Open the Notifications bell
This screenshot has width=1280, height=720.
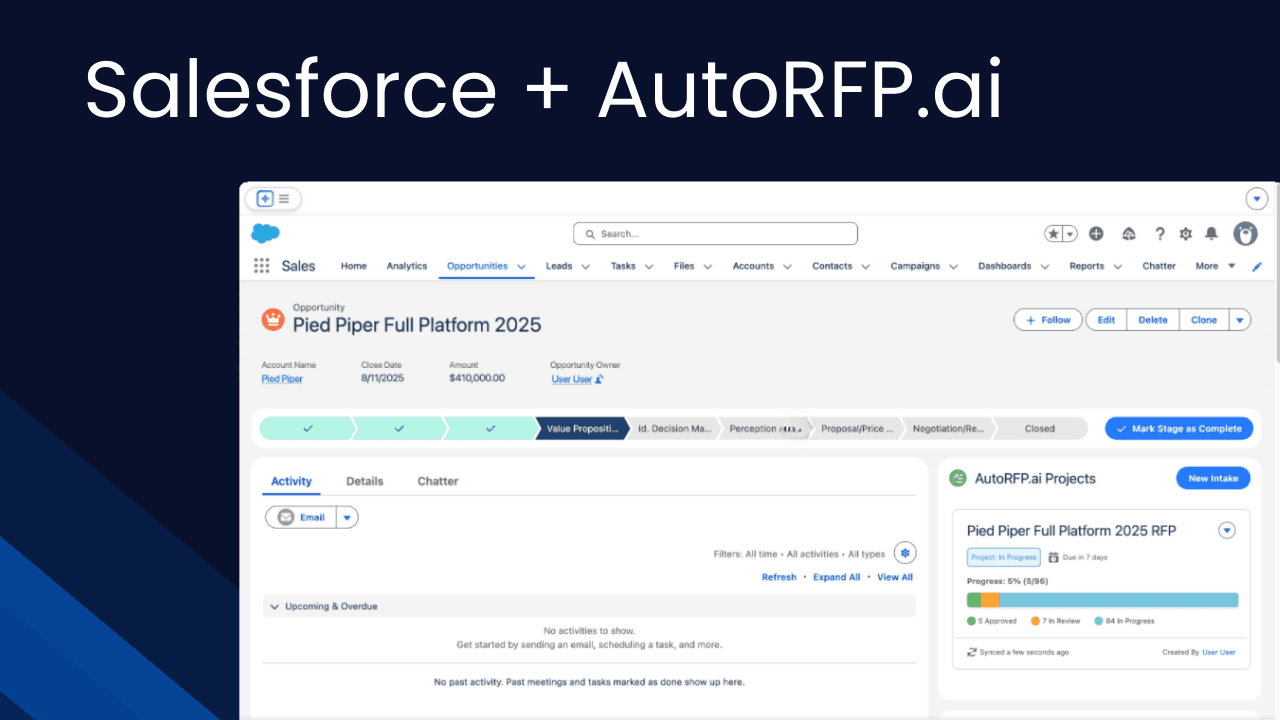[x=1212, y=234]
